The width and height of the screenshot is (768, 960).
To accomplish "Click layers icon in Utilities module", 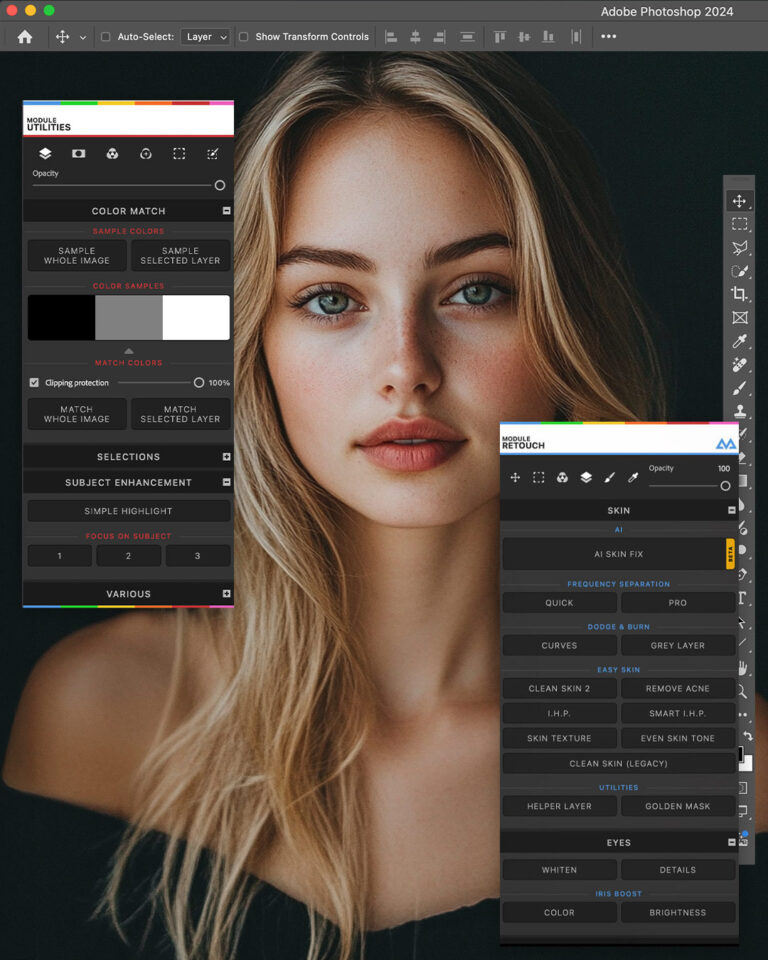I will point(45,154).
